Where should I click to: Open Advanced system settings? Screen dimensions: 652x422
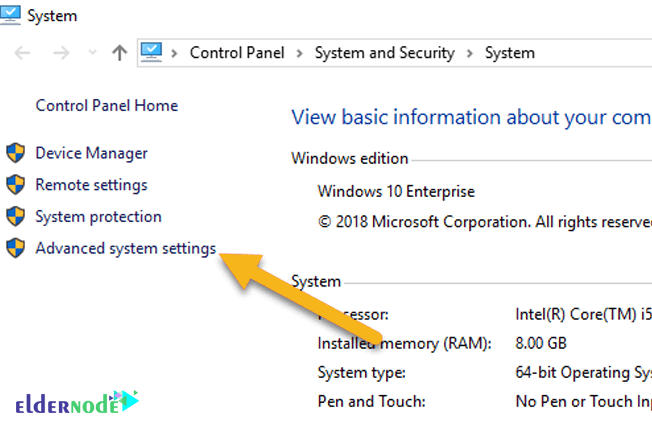click(x=126, y=248)
